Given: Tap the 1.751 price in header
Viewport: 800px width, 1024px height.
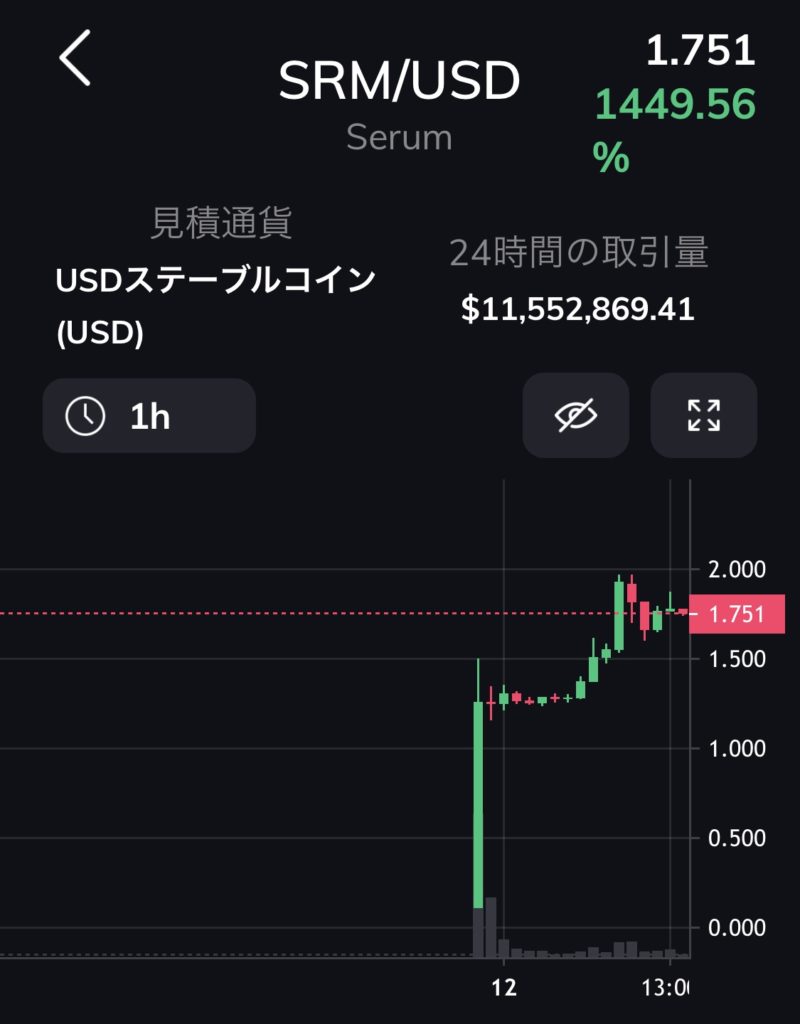Looking at the screenshot, I should (701, 50).
